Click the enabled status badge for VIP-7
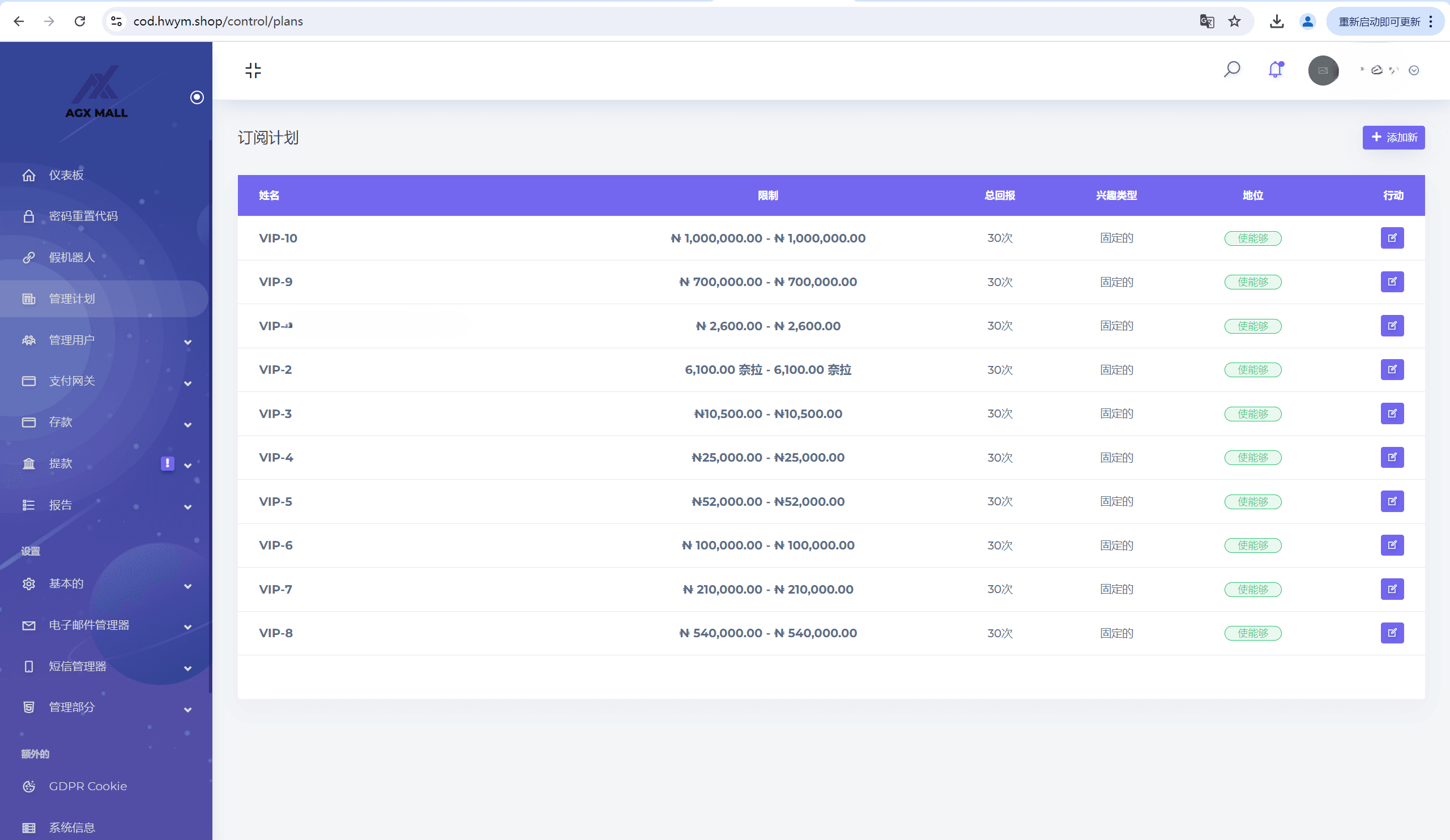 1252,589
